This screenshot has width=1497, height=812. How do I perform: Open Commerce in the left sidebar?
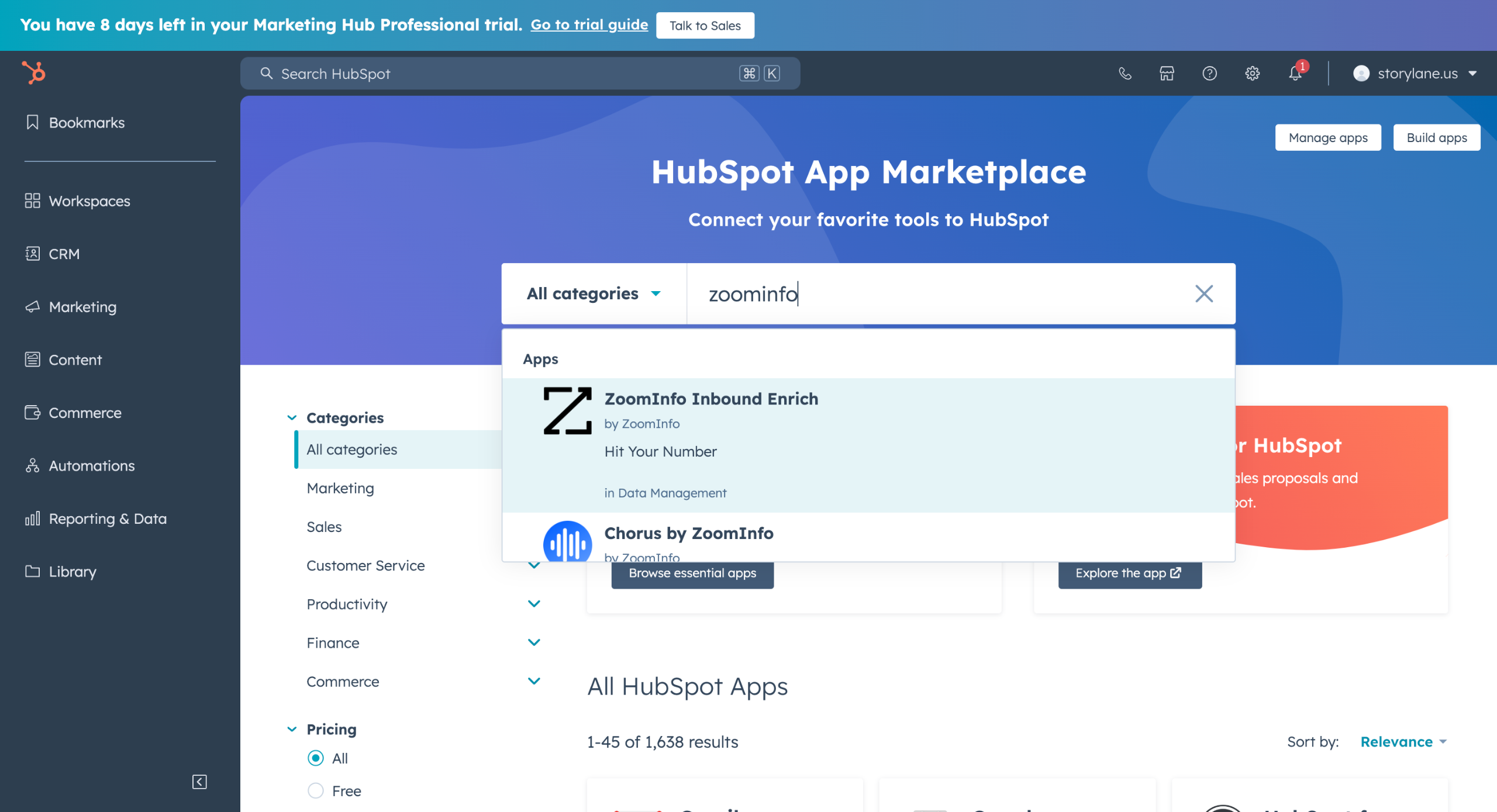click(85, 413)
